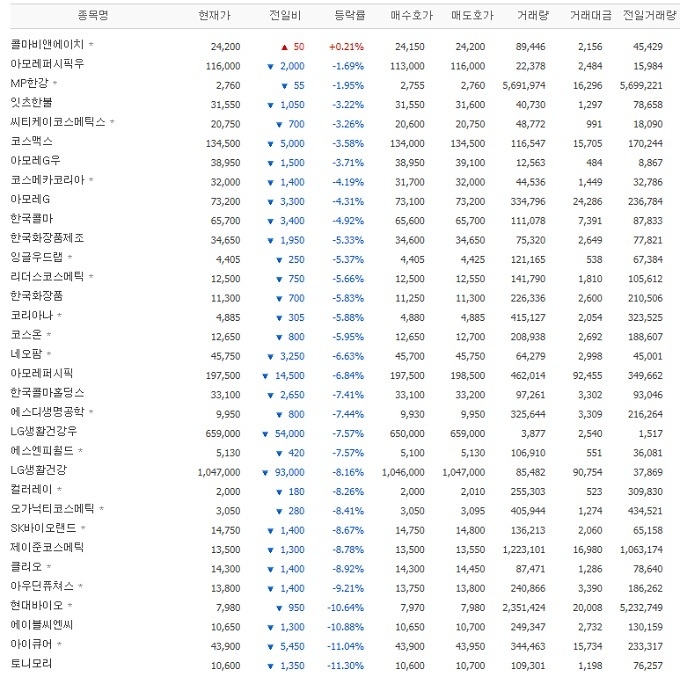This screenshot has width=680, height=677.
Task: Click the down arrow beside 54,000
Action: pos(265,434)
